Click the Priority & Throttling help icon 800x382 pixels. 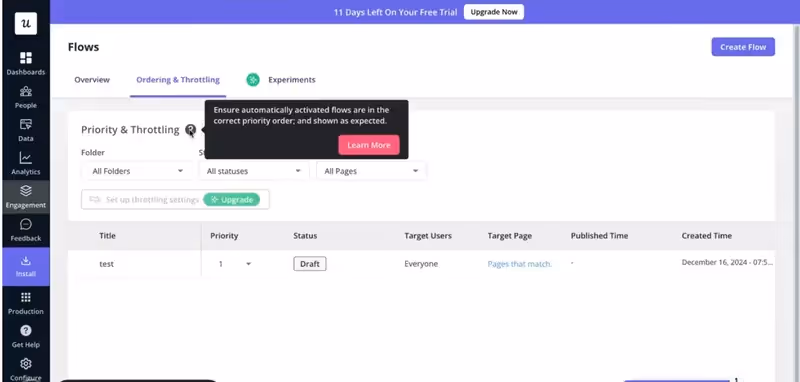click(x=190, y=130)
